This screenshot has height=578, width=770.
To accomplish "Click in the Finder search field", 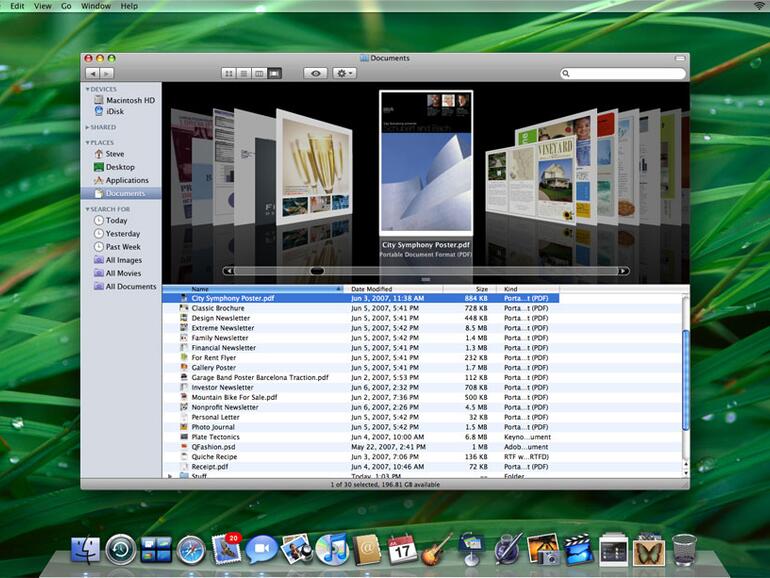I will (x=625, y=74).
